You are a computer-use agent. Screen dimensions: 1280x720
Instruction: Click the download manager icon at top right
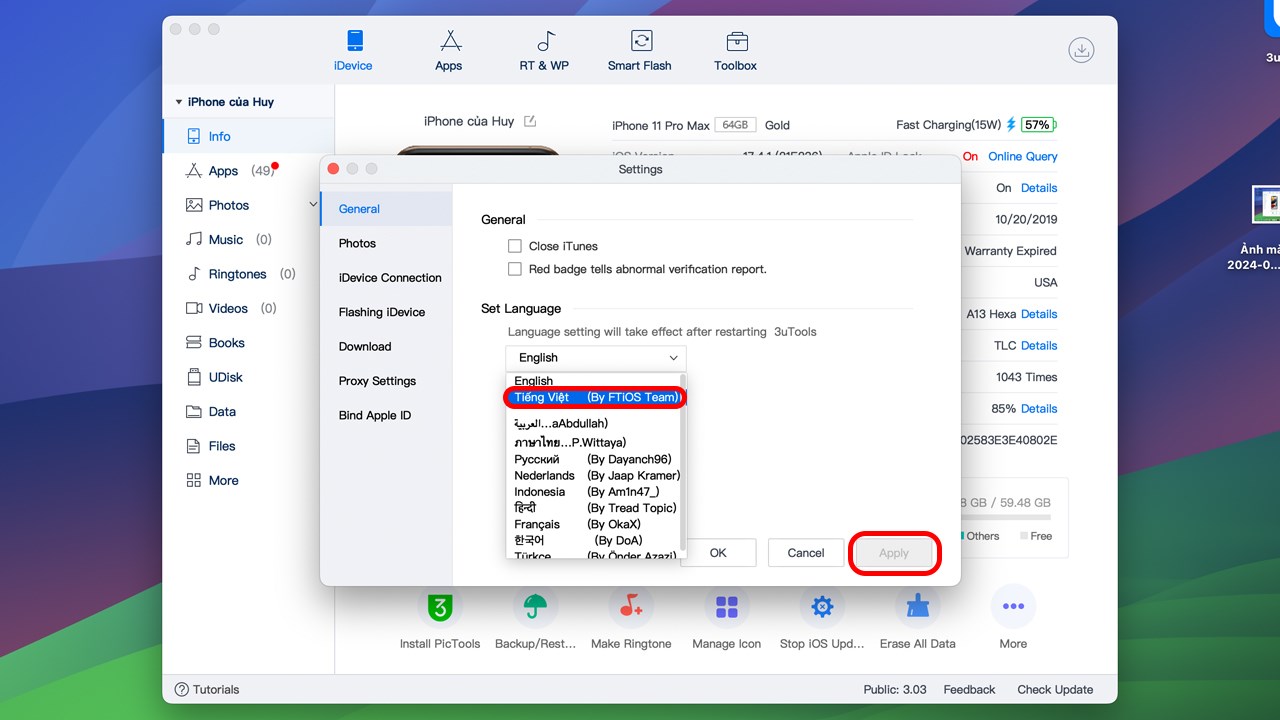1081,50
